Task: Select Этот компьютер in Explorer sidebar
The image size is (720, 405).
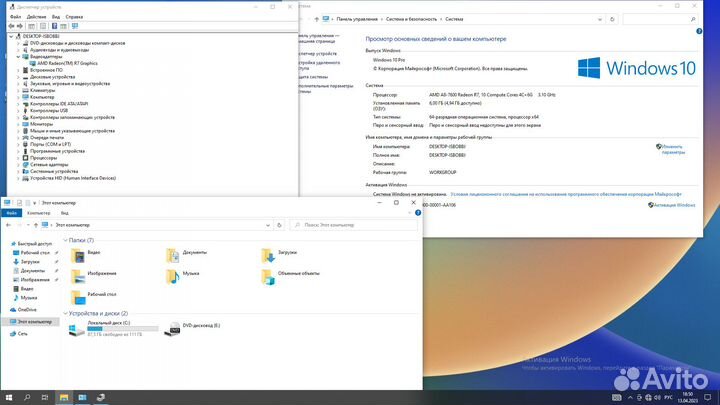Action: tap(31, 322)
